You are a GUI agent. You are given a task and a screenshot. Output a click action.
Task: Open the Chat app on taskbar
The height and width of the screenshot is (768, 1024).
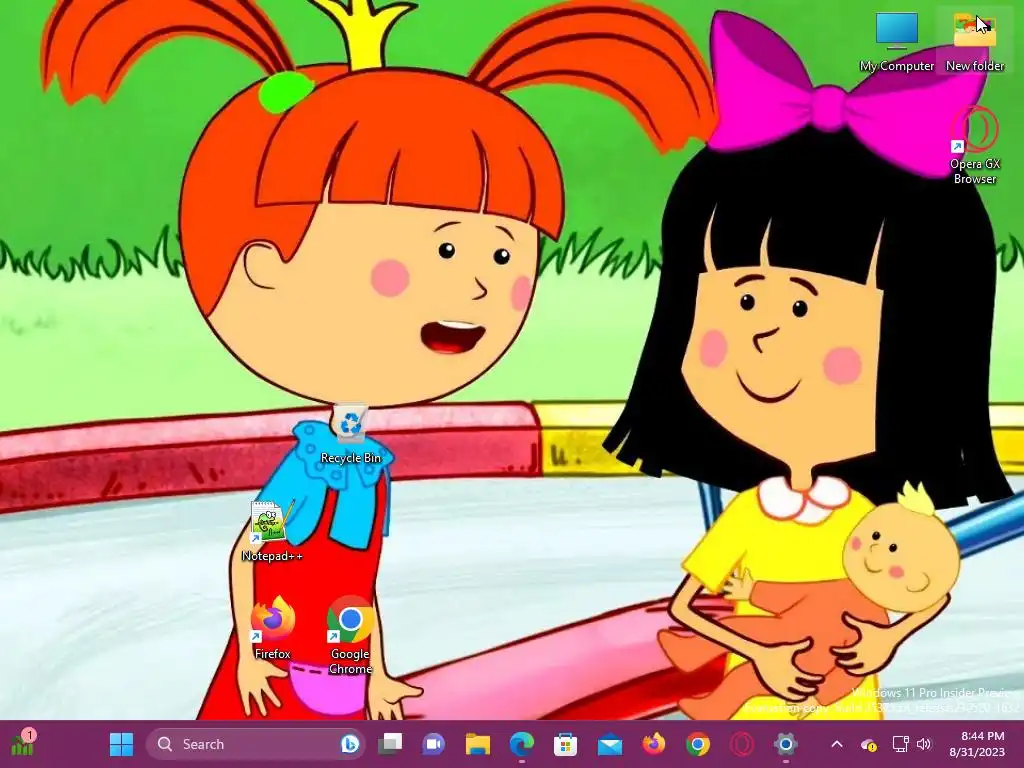pos(434,744)
